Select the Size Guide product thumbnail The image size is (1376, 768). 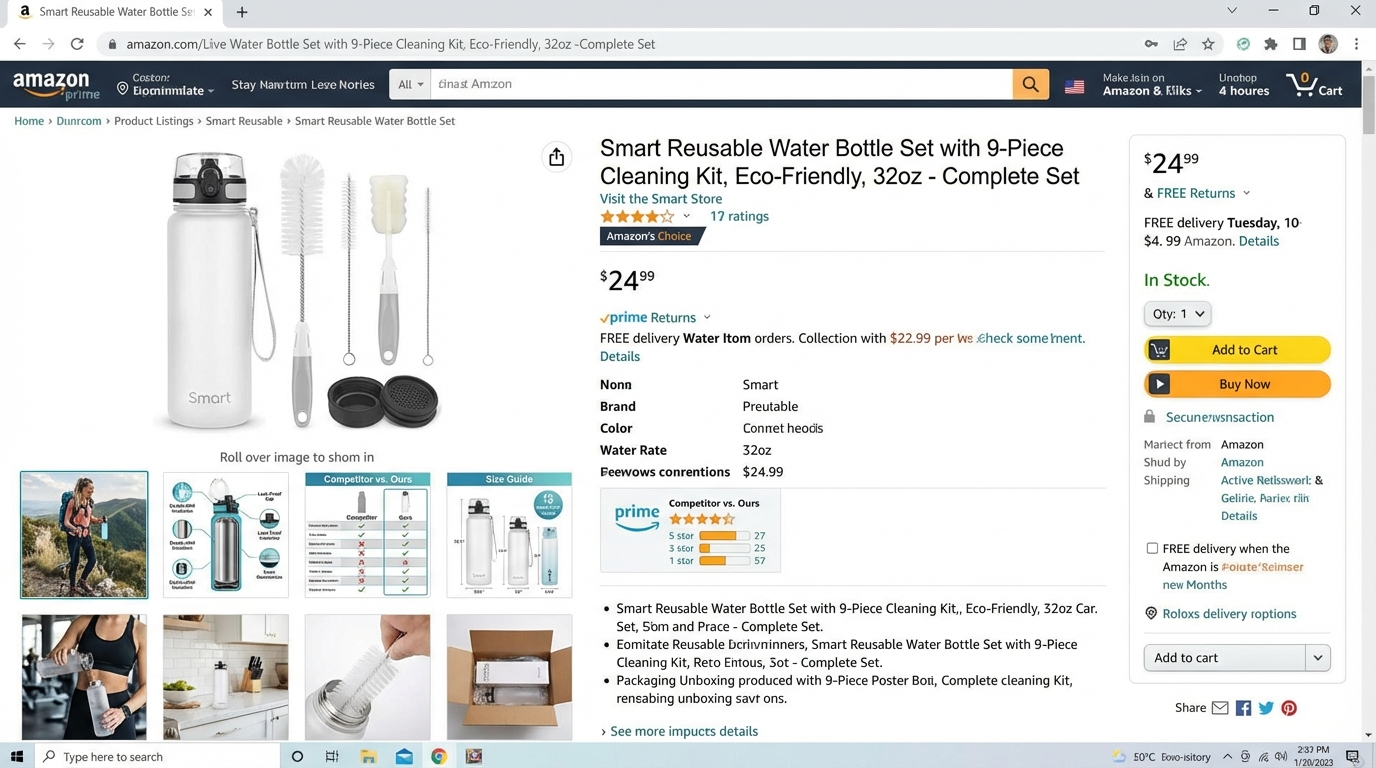508,534
